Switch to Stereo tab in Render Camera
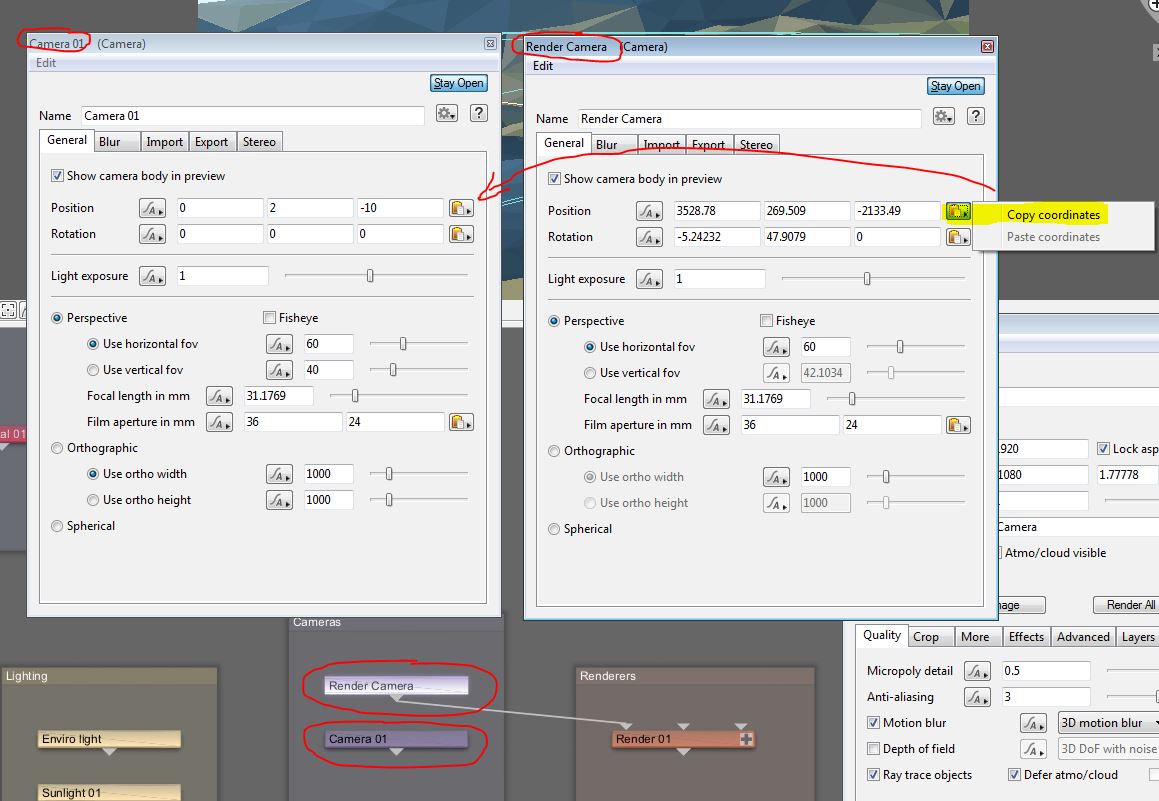 click(x=756, y=145)
